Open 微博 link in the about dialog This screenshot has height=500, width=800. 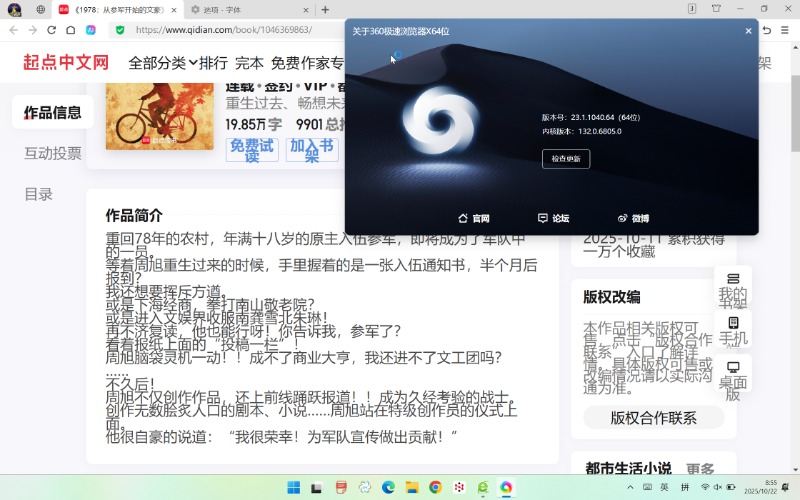633,218
